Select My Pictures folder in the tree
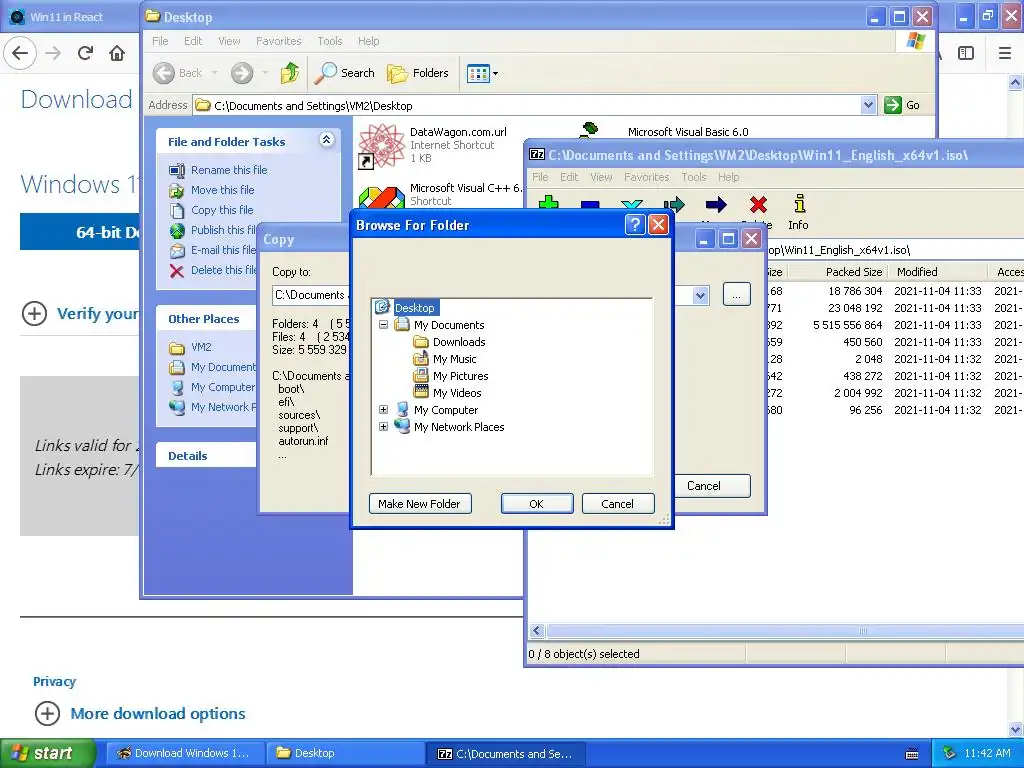The image size is (1024, 768). click(x=451, y=376)
